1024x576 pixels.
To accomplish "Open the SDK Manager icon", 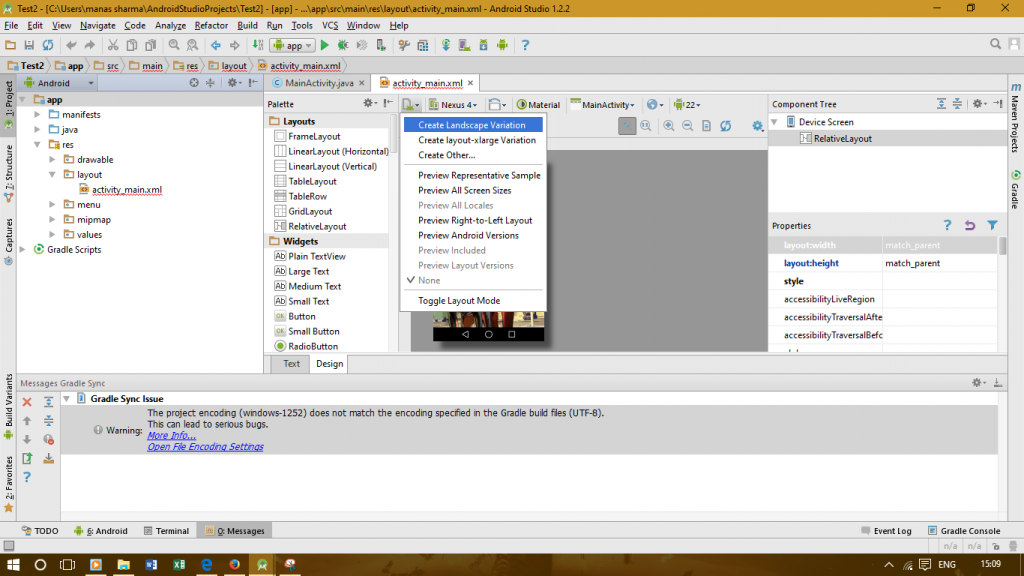I will coord(484,45).
